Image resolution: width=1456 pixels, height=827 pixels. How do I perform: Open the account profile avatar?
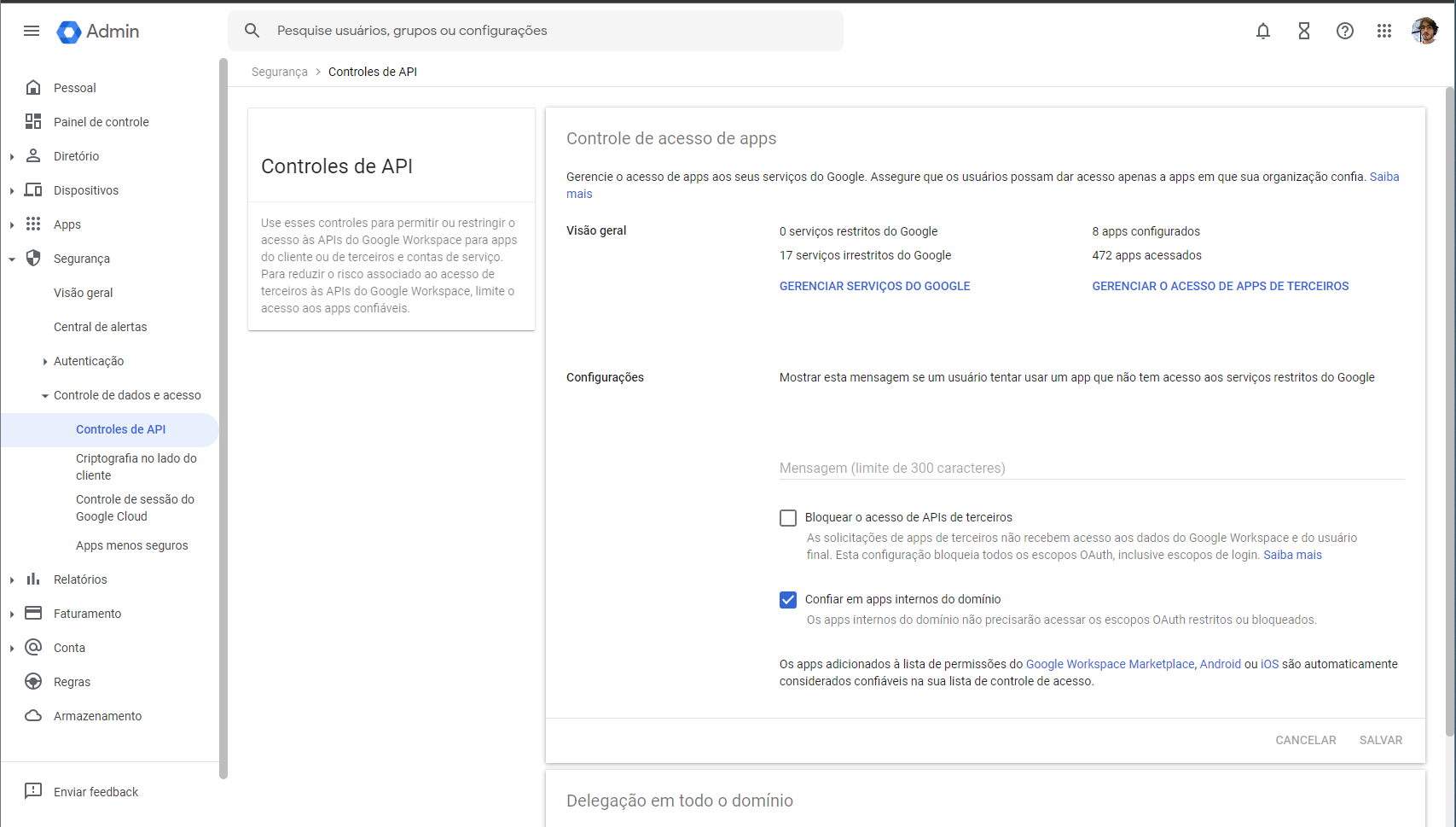click(1425, 31)
